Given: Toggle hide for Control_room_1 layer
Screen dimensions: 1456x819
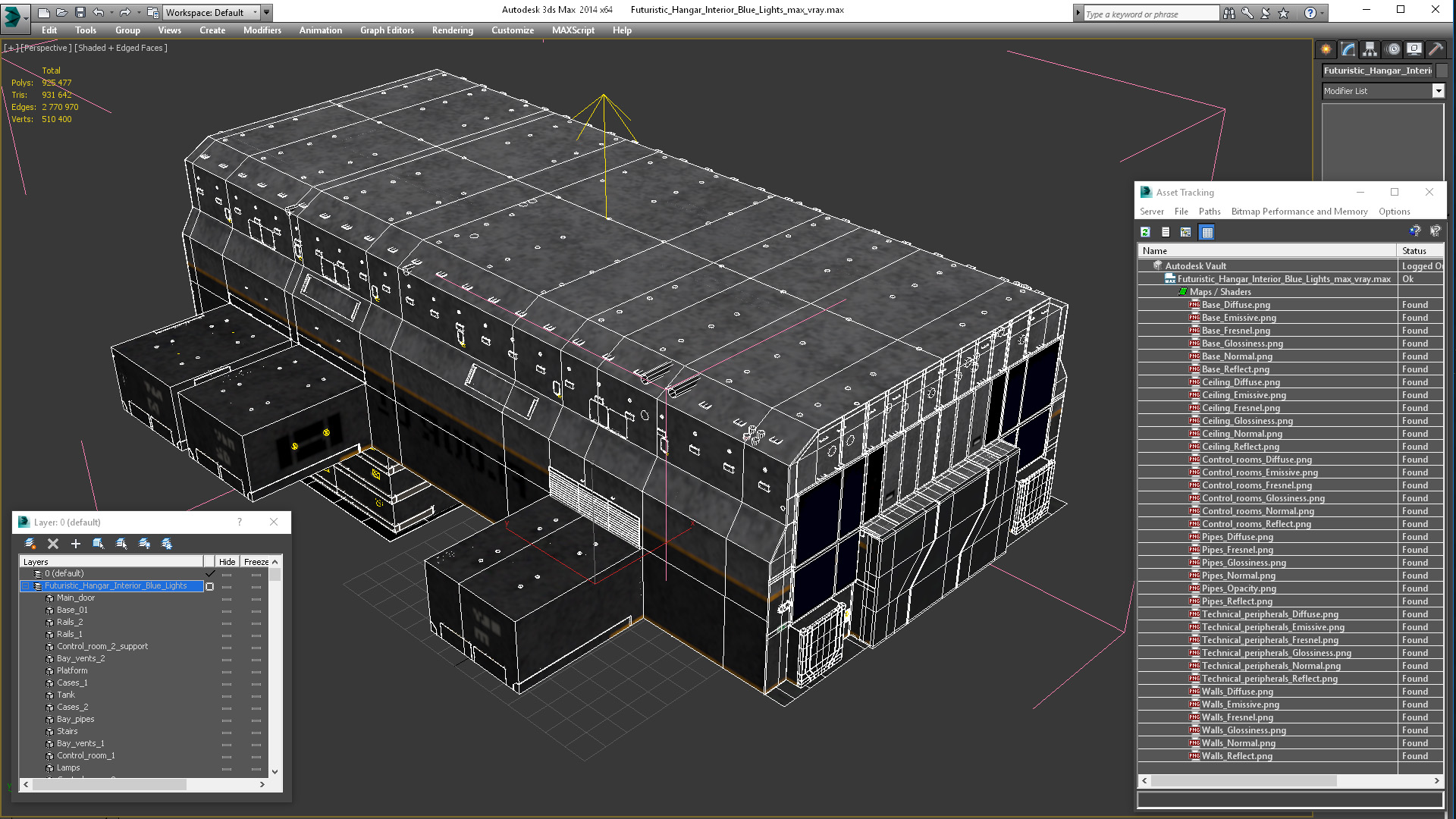Looking at the screenshot, I should (227, 755).
